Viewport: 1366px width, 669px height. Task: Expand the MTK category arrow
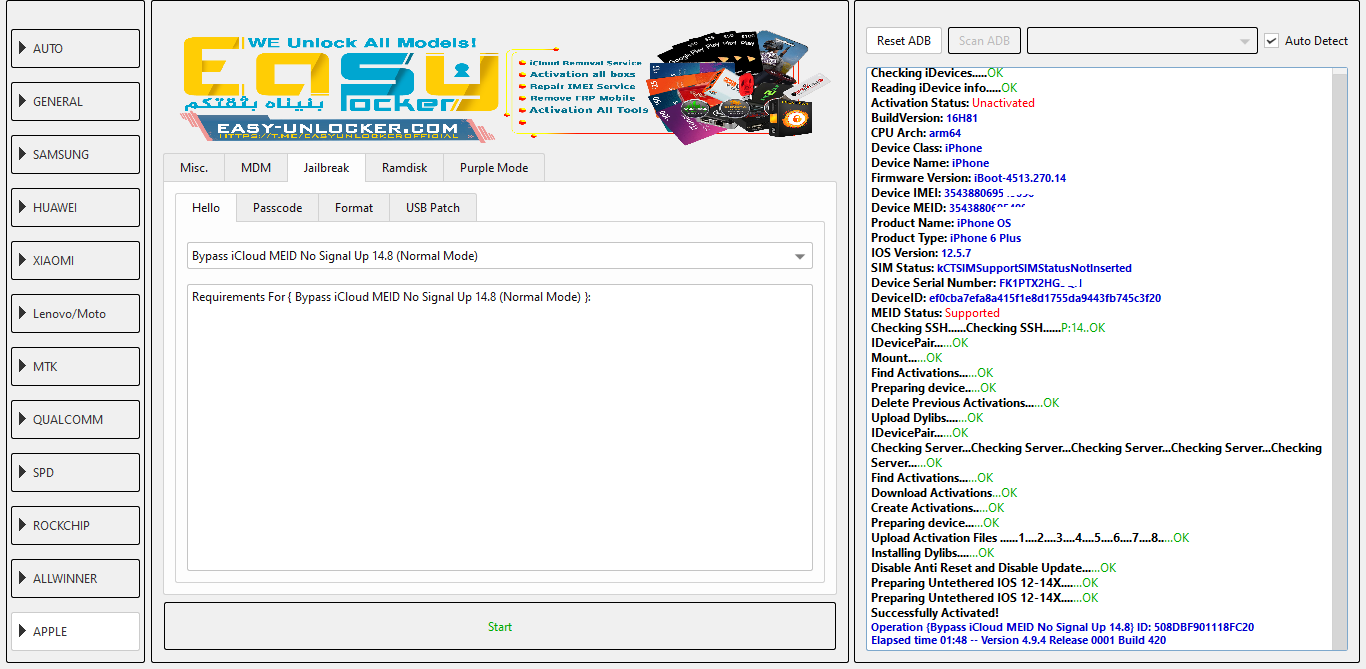click(23, 366)
